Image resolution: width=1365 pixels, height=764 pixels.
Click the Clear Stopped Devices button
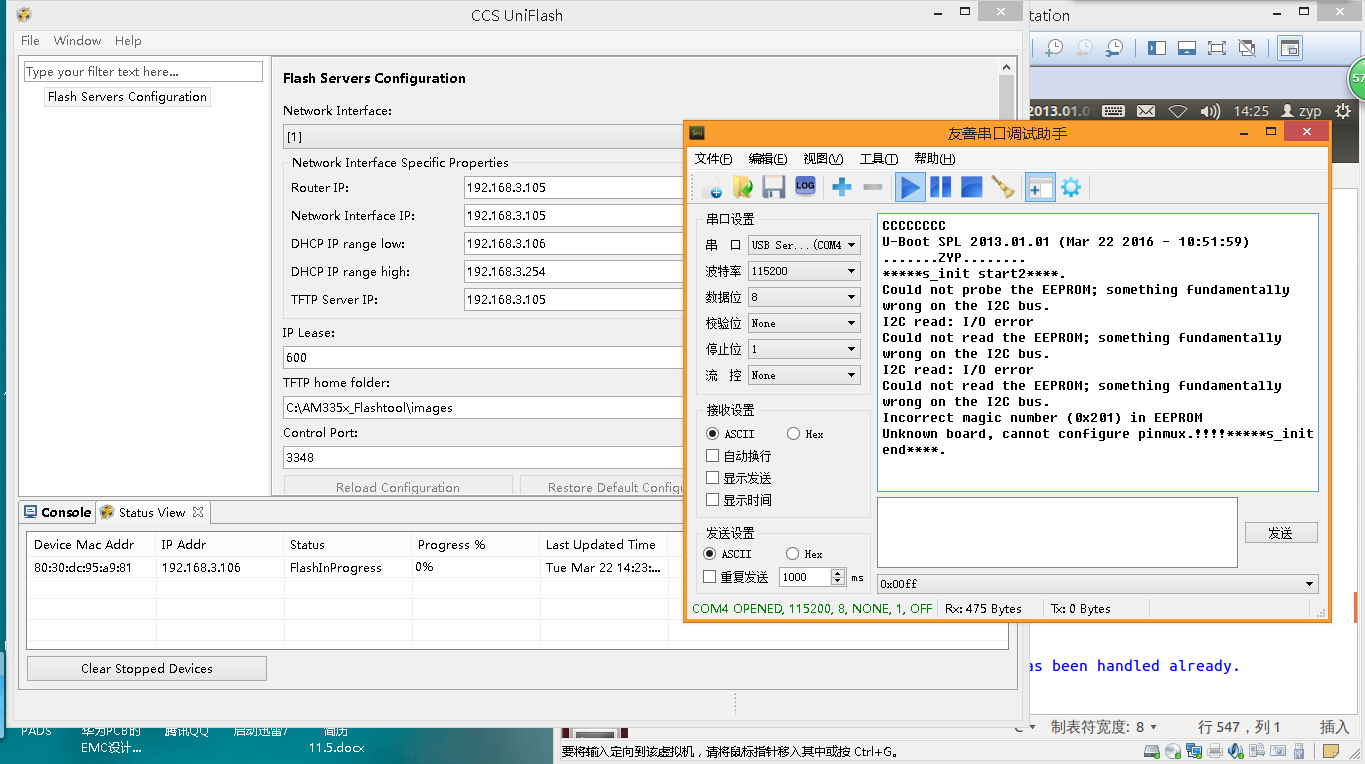[x=147, y=669]
